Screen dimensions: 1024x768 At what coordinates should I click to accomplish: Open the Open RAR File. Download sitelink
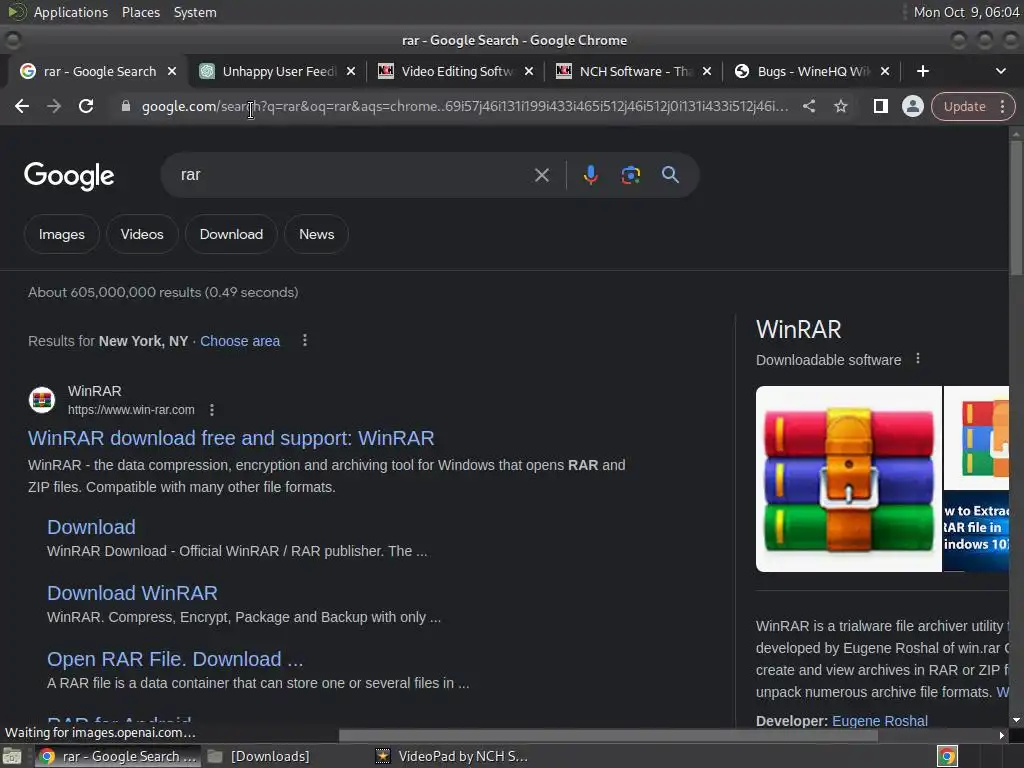coord(175,659)
